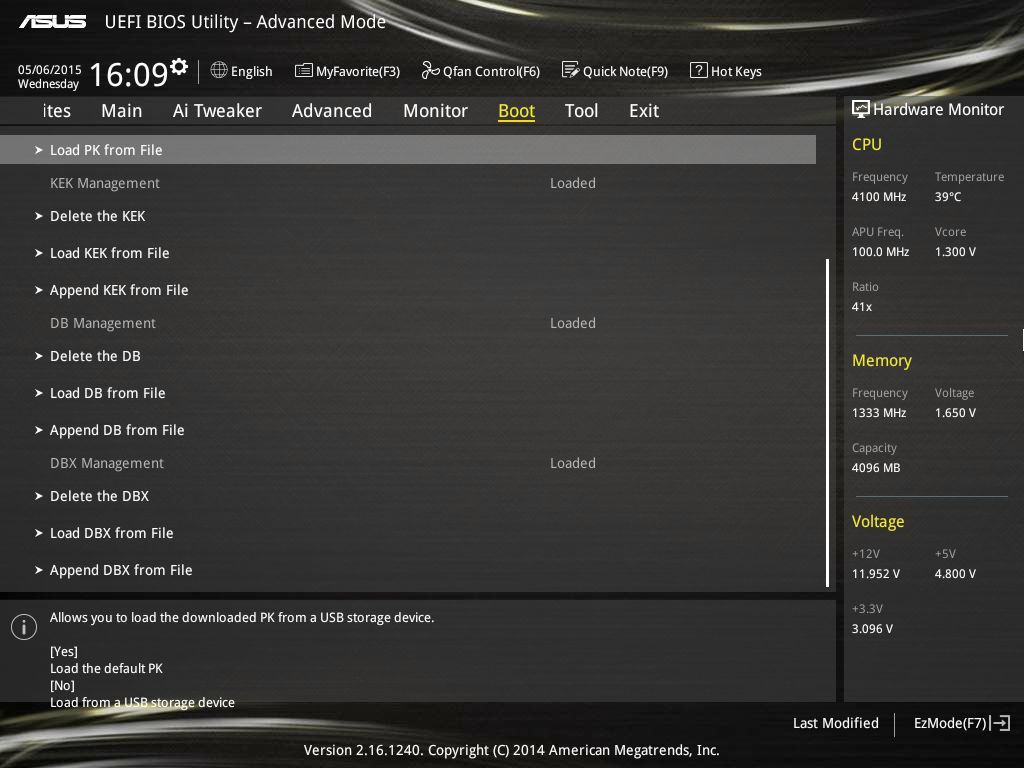Select Load PK from File row
This screenshot has width=1024, height=768.
408,150
